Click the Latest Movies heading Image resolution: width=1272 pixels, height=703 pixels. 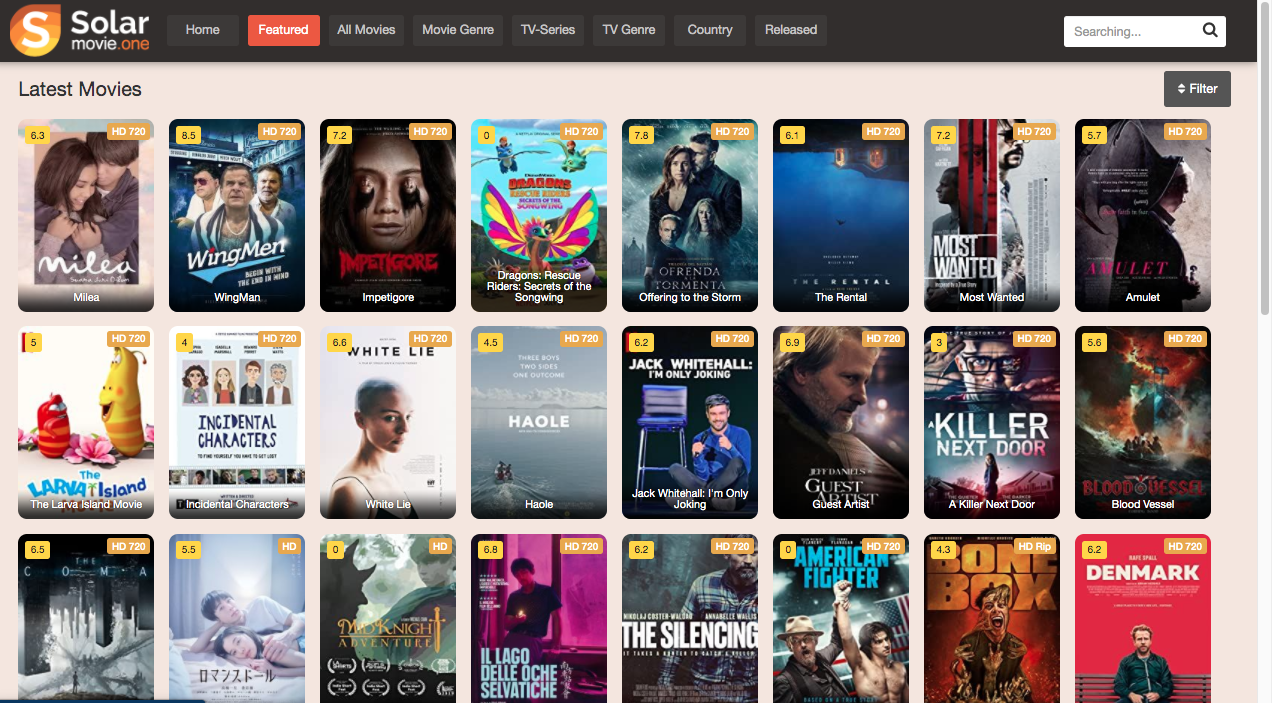point(80,89)
